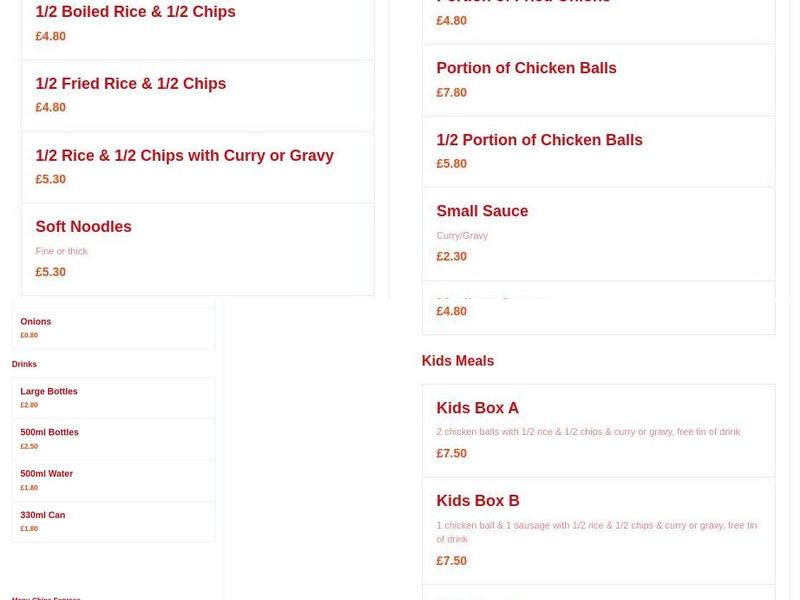The height and width of the screenshot is (600, 800).
Task: Select Large Bottles under Drinks
Action: 49,391
